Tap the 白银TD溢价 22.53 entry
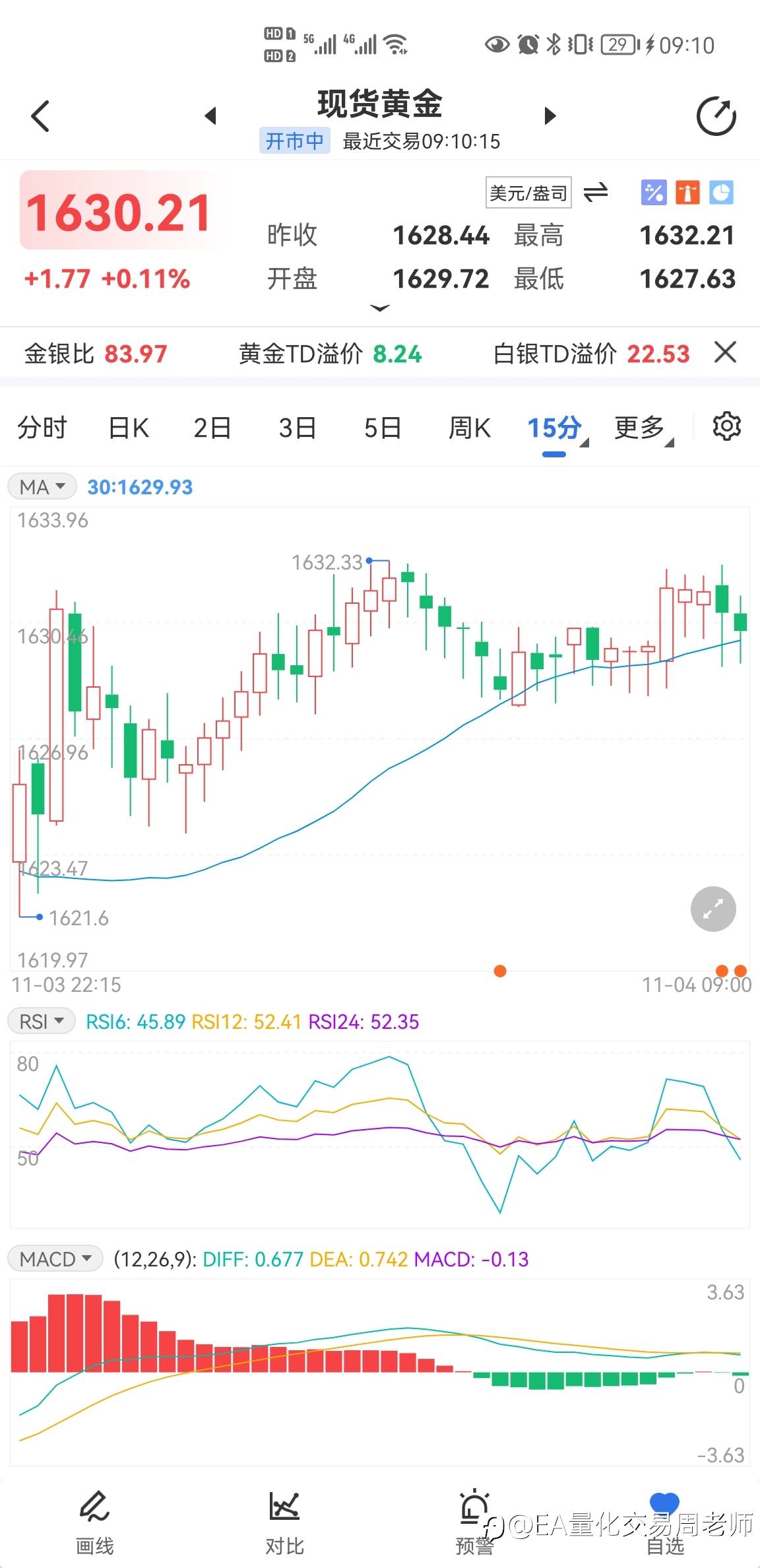760x1568 pixels. click(591, 354)
